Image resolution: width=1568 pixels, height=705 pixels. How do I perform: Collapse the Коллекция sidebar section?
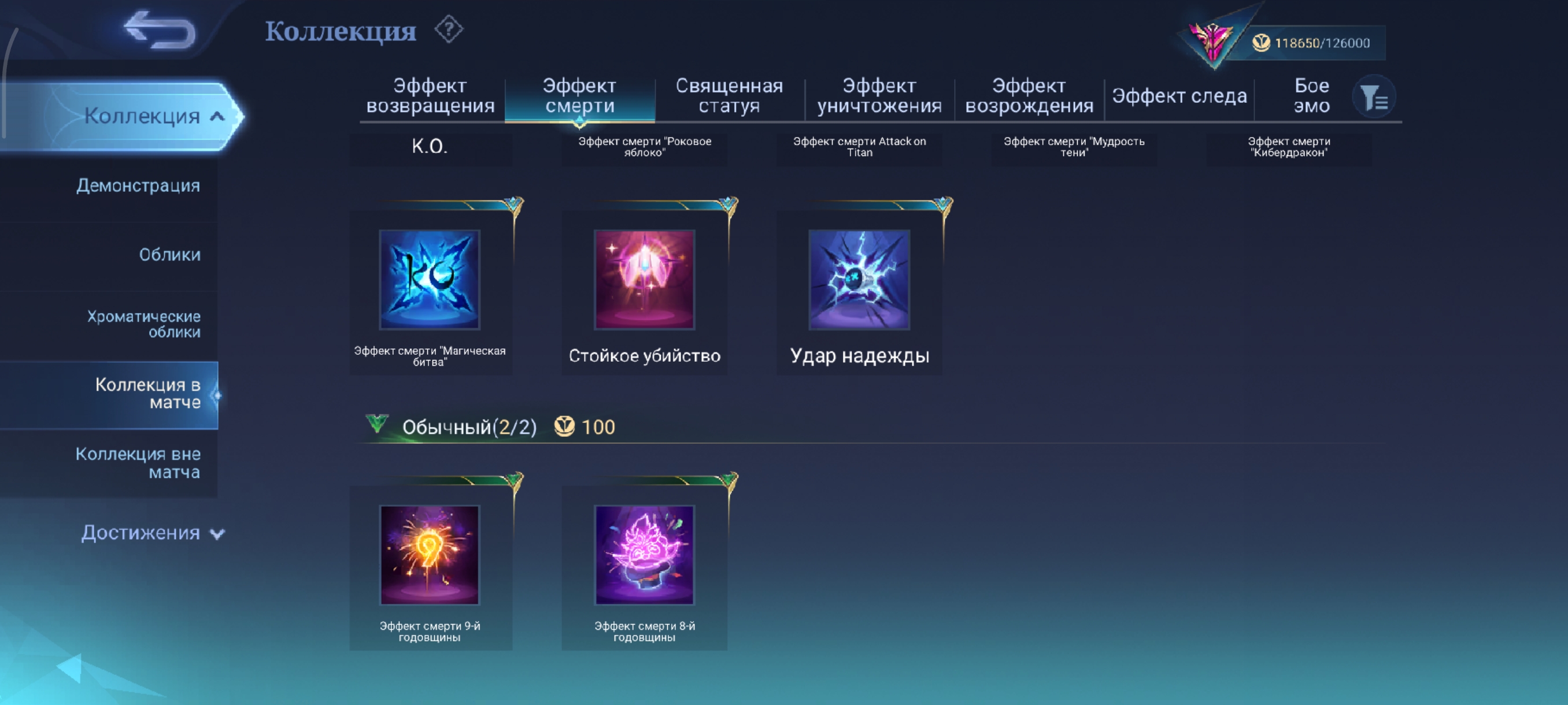pos(217,116)
